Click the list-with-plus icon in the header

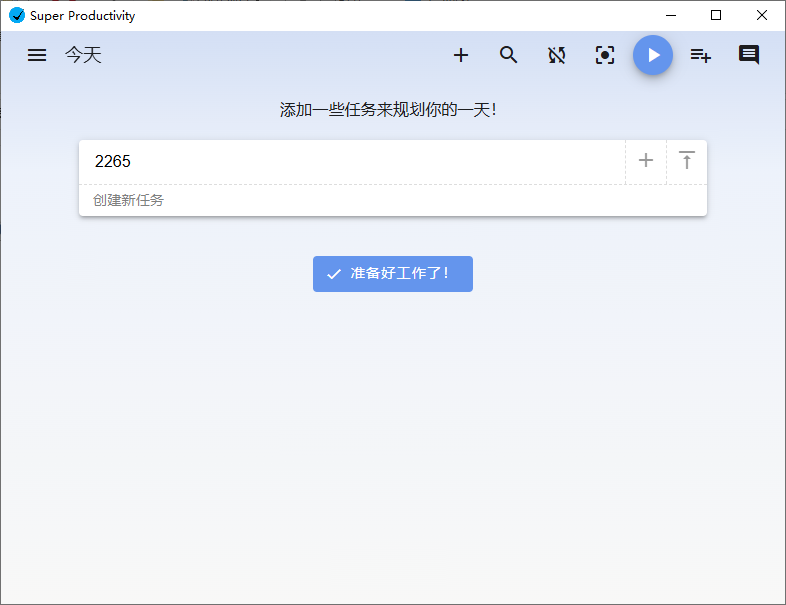click(x=701, y=55)
